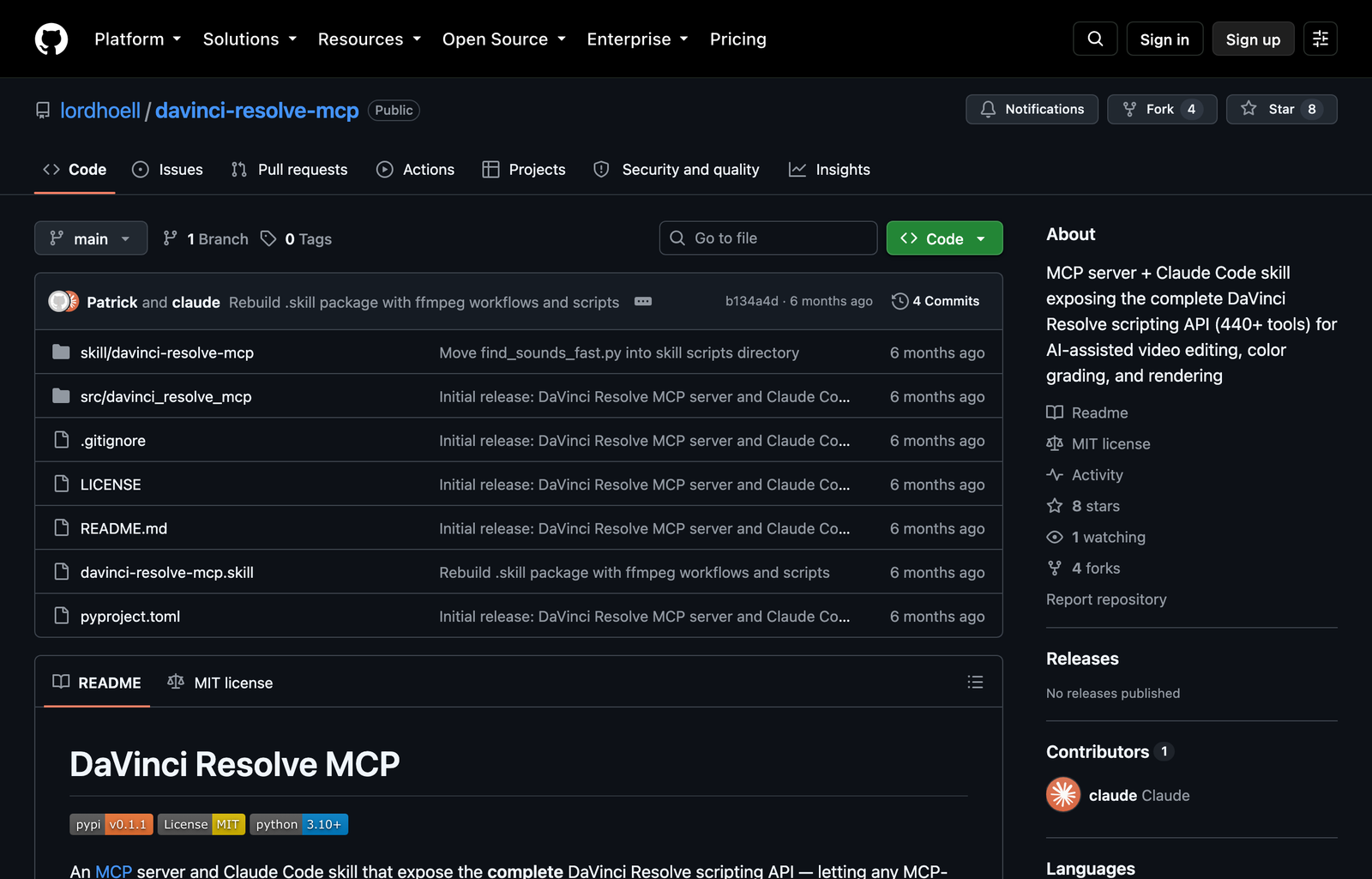Open the claude contributor avatar
The height and width of the screenshot is (879, 1372).
pyautogui.click(x=1063, y=795)
